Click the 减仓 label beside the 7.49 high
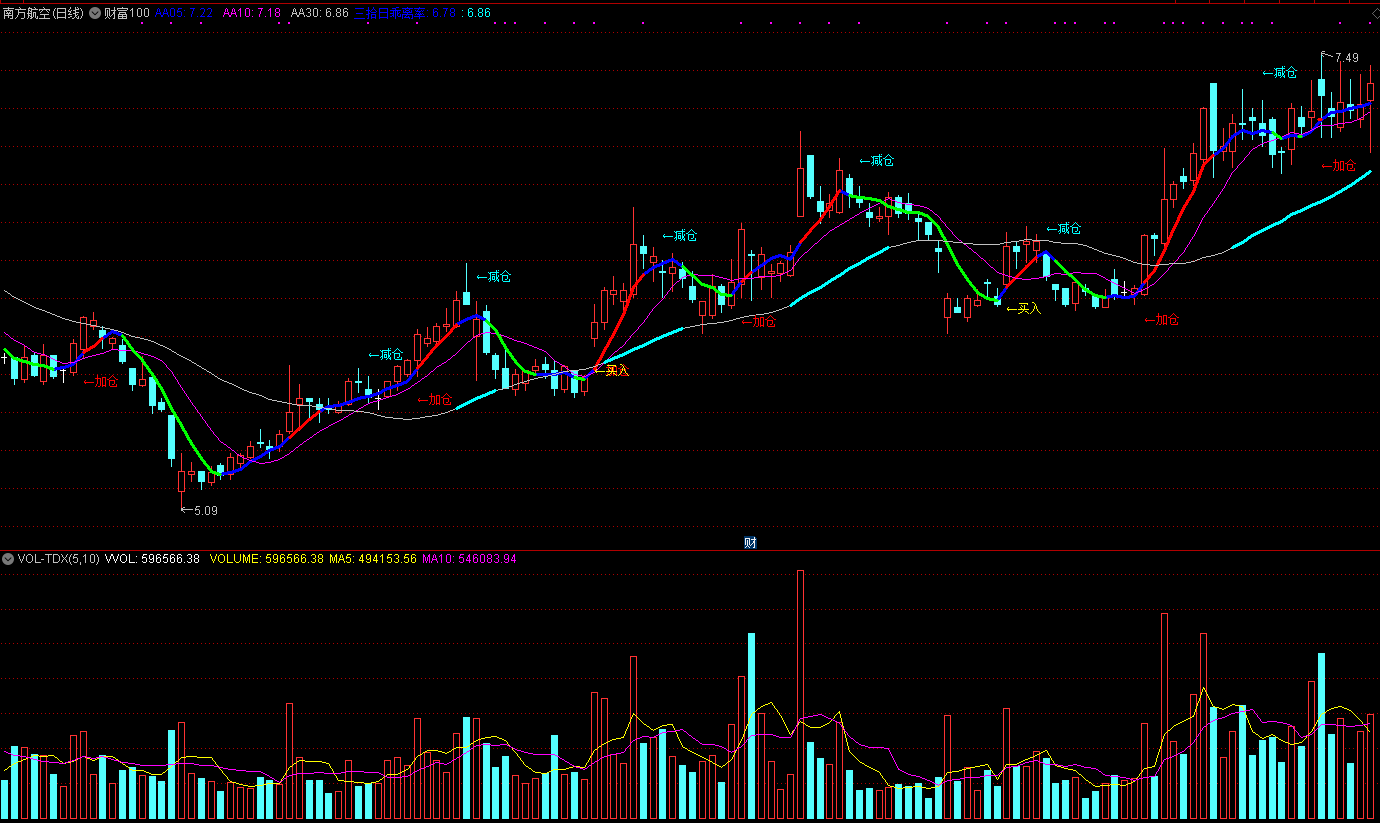This screenshot has height=823, width=1380. point(1279,72)
